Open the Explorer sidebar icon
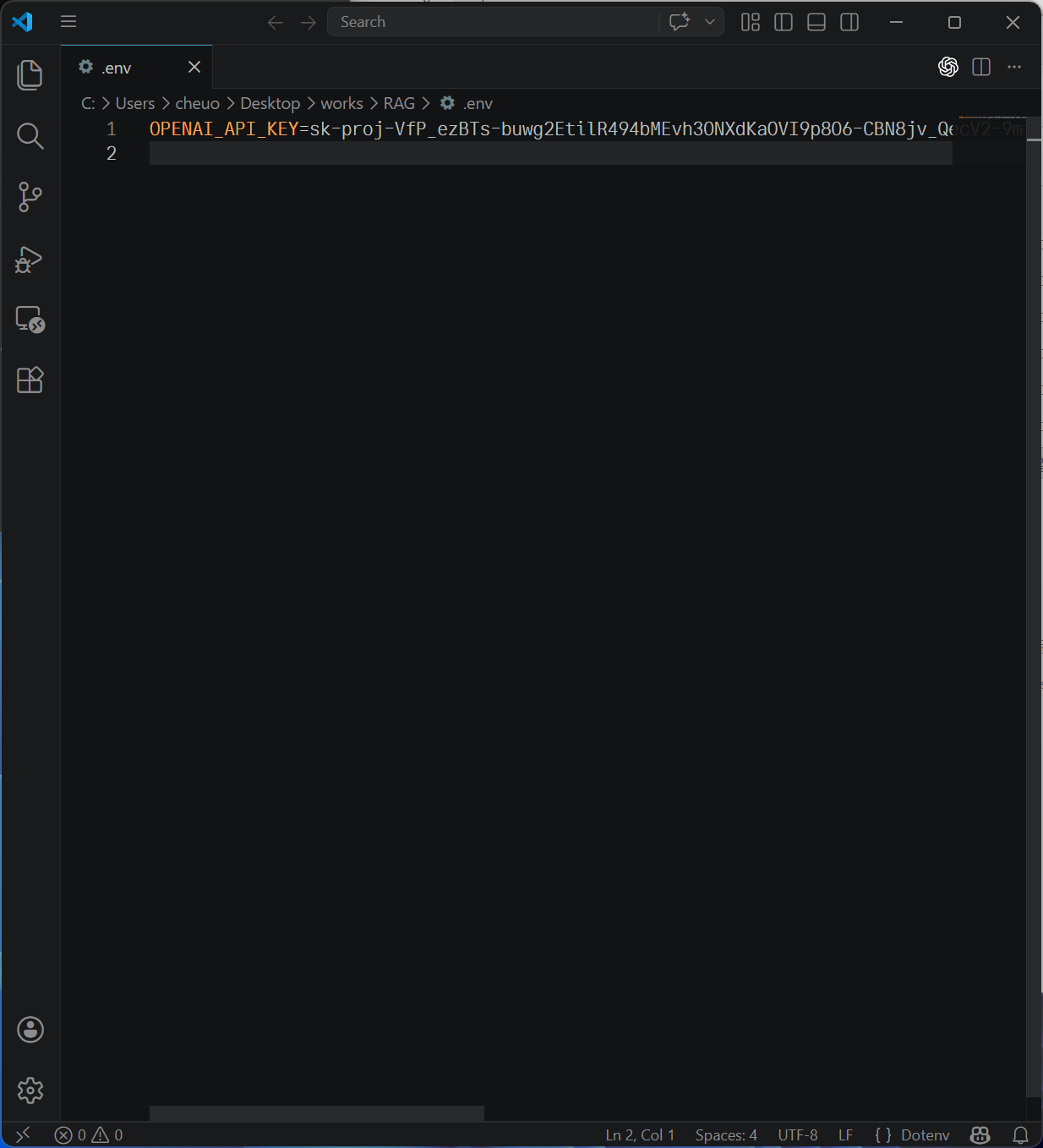Viewport: 1043px width, 1148px height. [30, 74]
